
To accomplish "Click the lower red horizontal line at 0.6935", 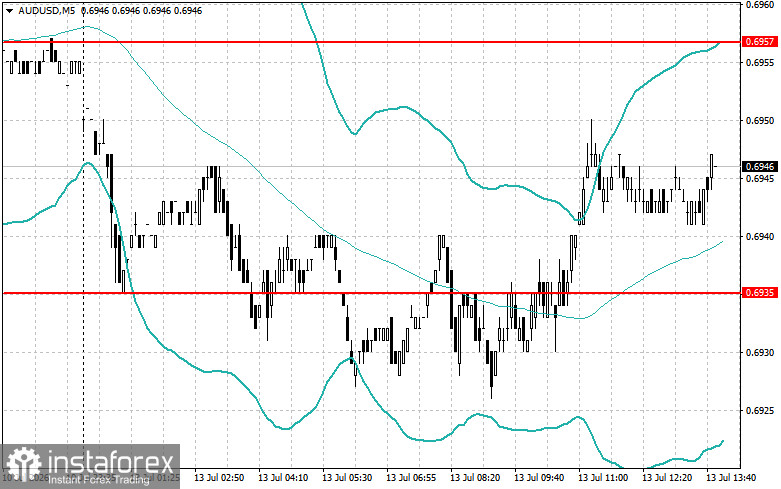I will point(371,293).
